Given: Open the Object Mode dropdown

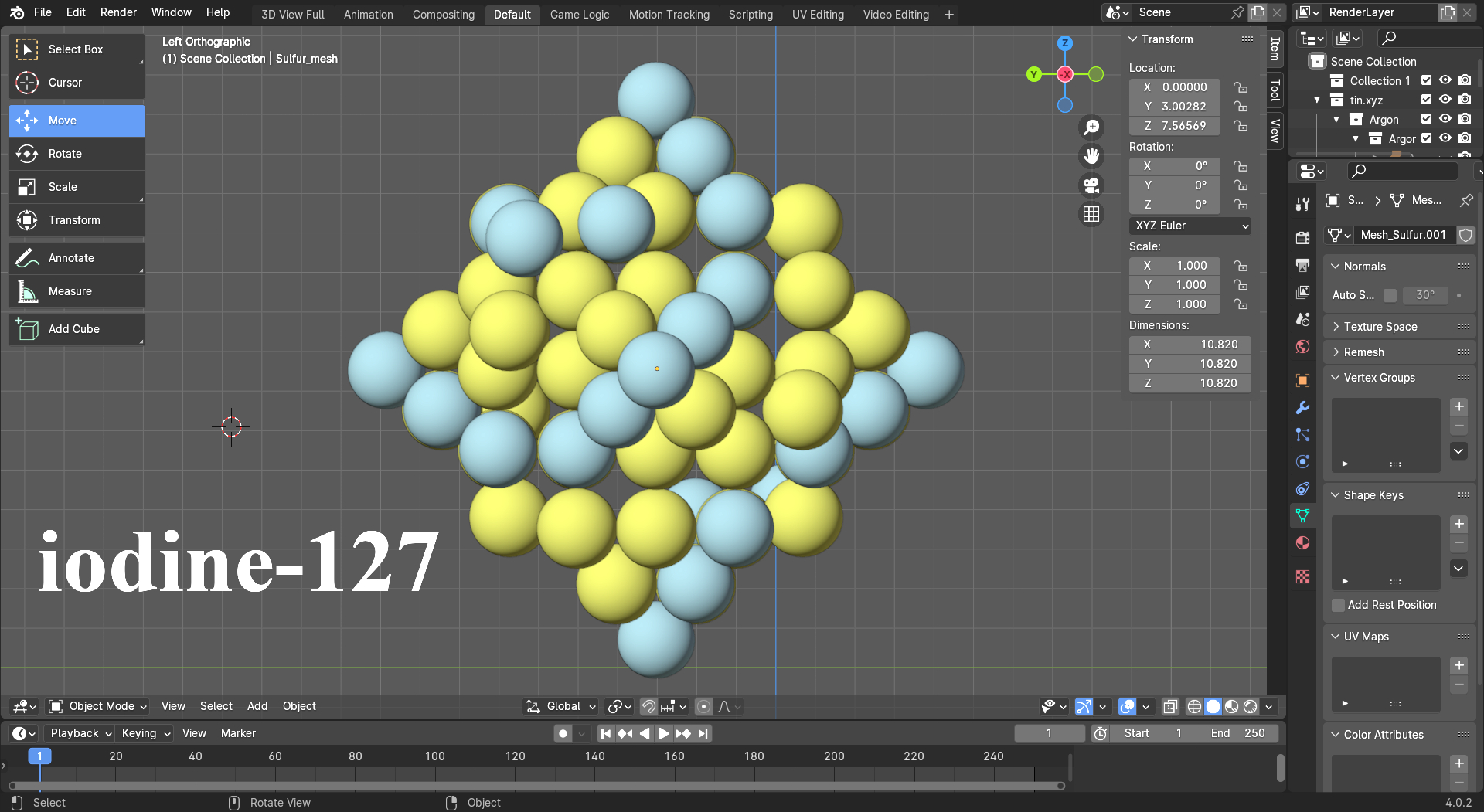Looking at the screenshot, I should 98,706.
